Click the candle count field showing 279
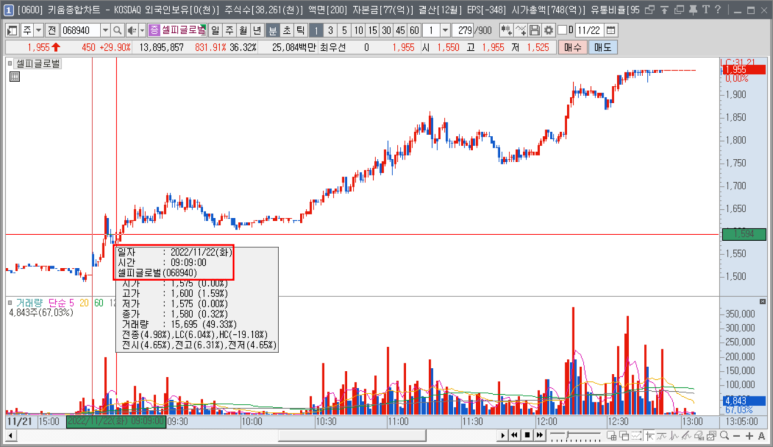This screenshot has height=447, width=773. click(464, 31)
